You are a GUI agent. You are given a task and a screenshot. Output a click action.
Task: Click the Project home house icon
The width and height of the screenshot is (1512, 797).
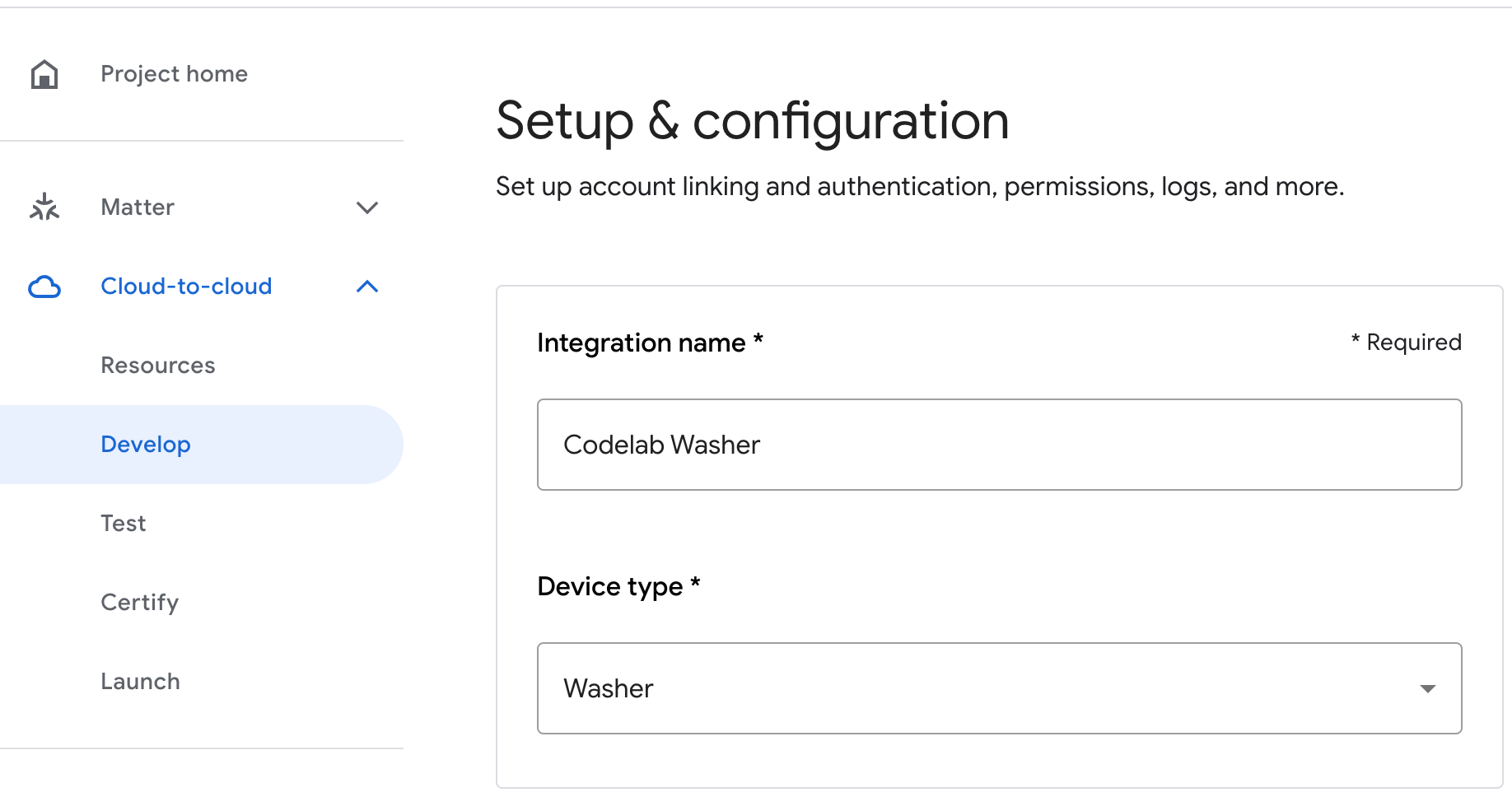point(44,74)
